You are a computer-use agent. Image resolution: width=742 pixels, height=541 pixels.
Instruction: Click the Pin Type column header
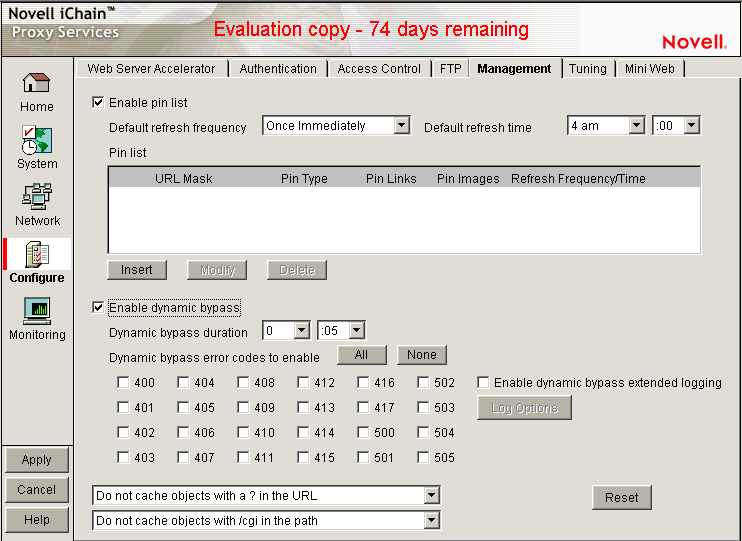(304, 178)
